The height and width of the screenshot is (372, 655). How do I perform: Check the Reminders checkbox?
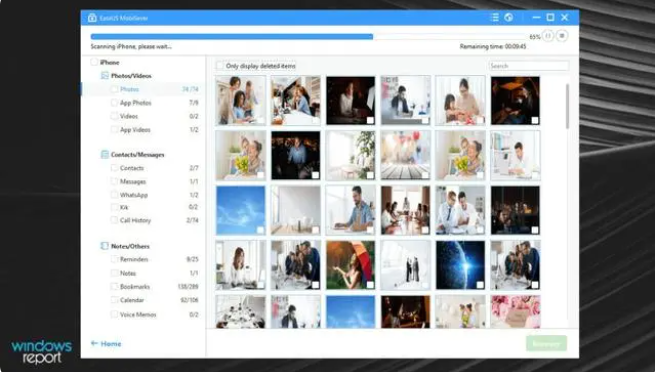114,259
